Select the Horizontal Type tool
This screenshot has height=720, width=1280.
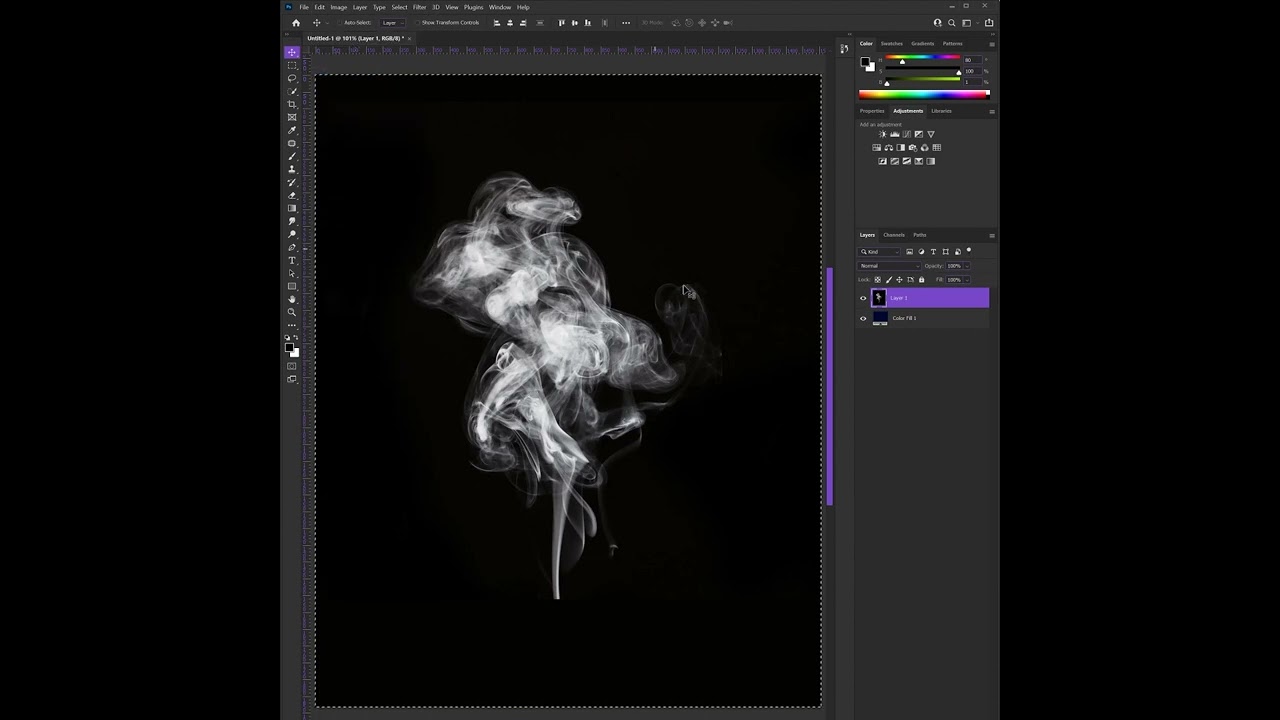pos(292,260)
